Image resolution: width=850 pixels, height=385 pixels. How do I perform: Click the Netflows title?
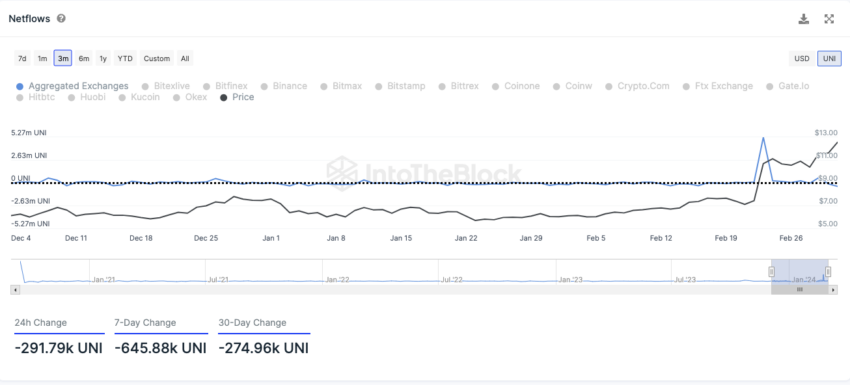29,18
